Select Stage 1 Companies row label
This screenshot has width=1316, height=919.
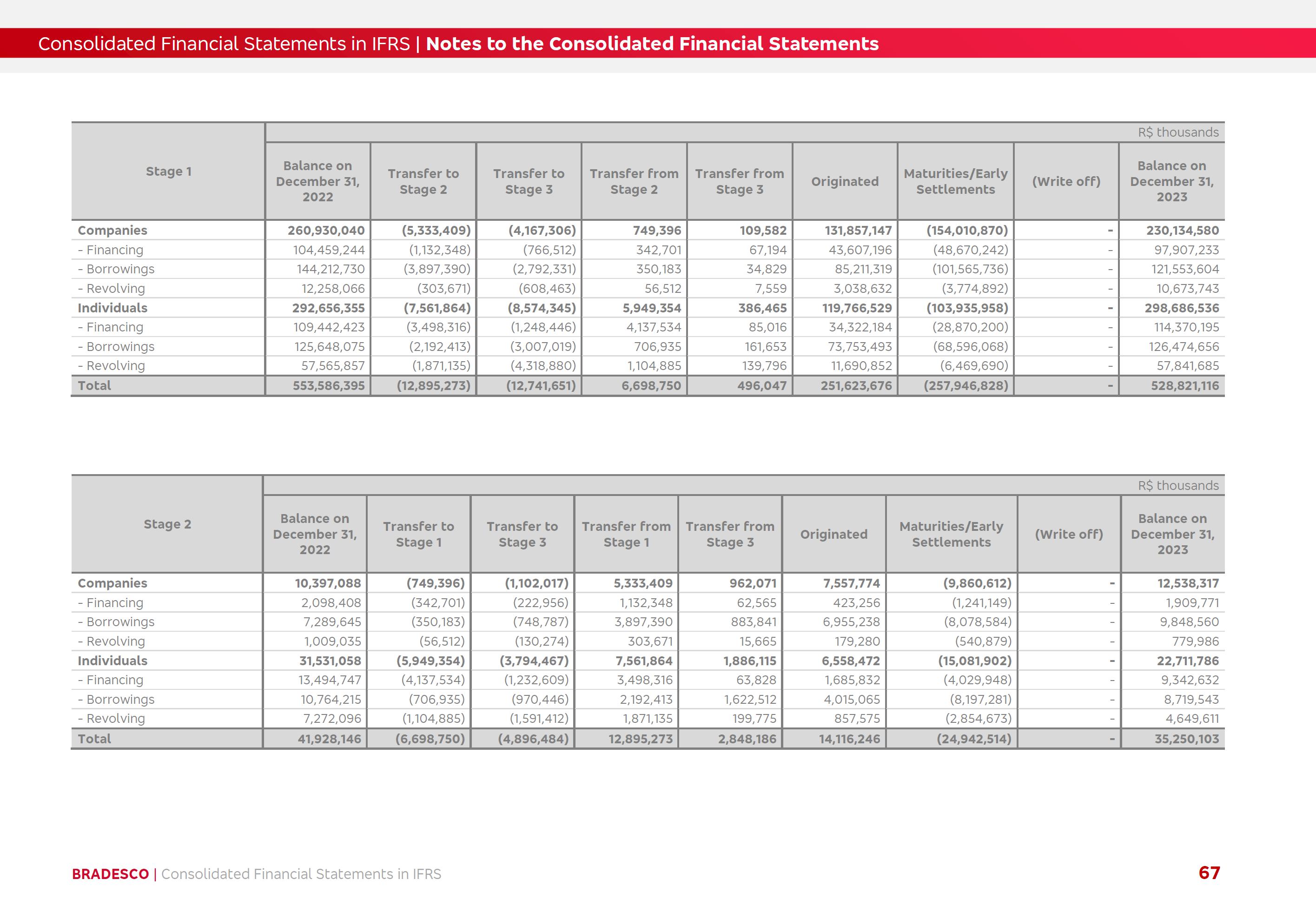[x=112, y=231]
